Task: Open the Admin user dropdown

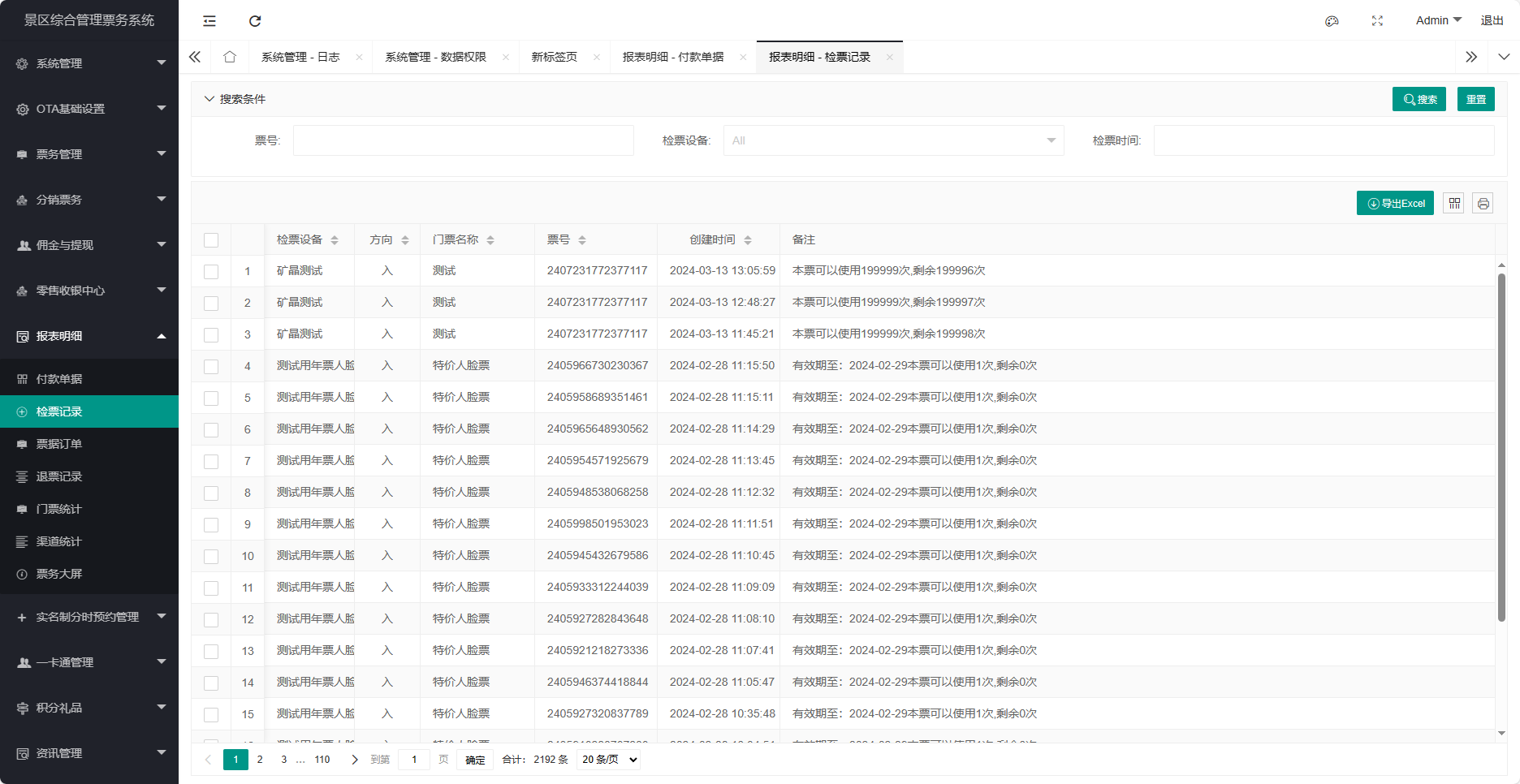Action: (x=1438, y=20)
